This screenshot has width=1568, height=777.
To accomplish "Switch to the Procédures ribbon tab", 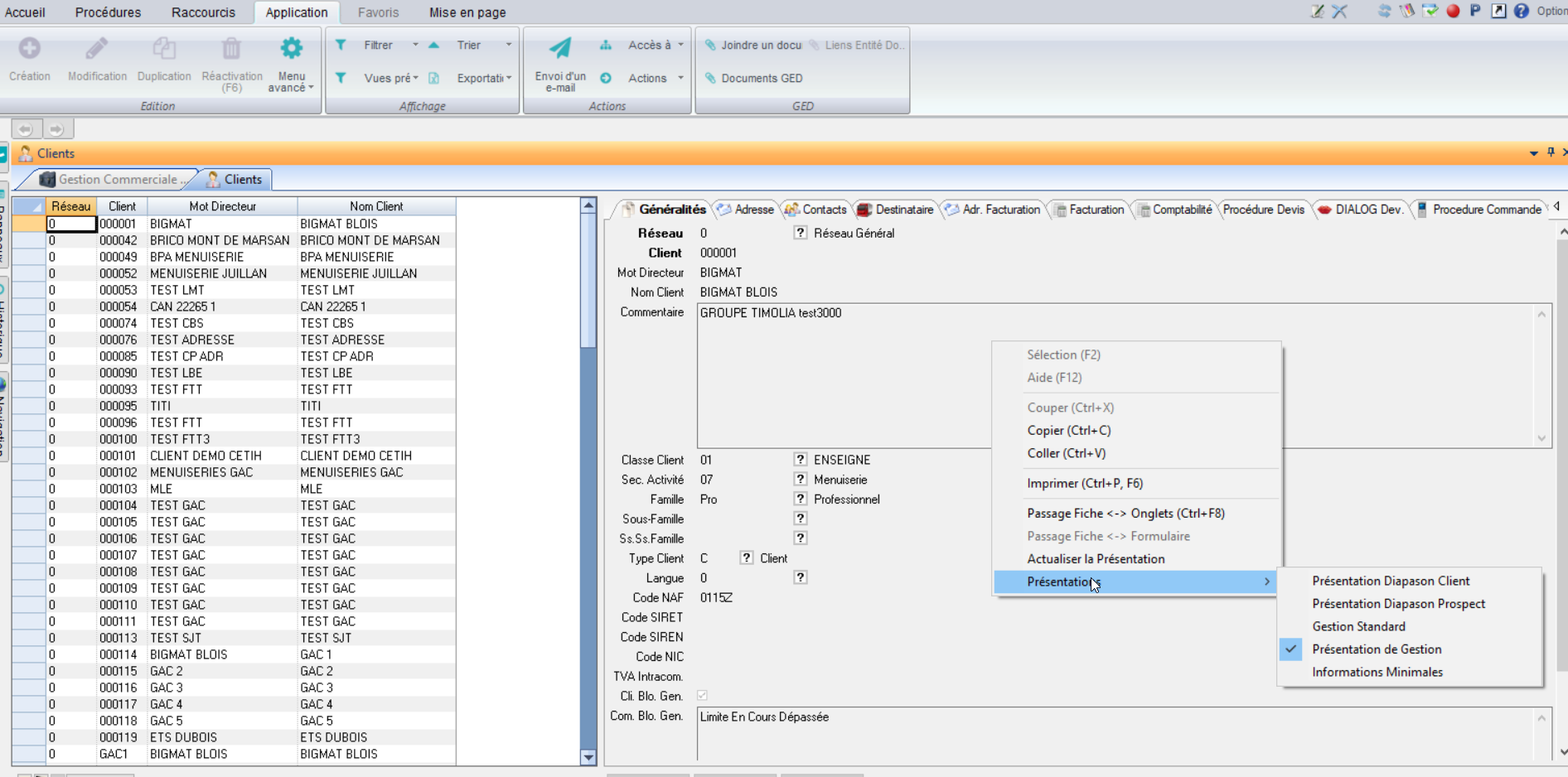I will 108,12.
